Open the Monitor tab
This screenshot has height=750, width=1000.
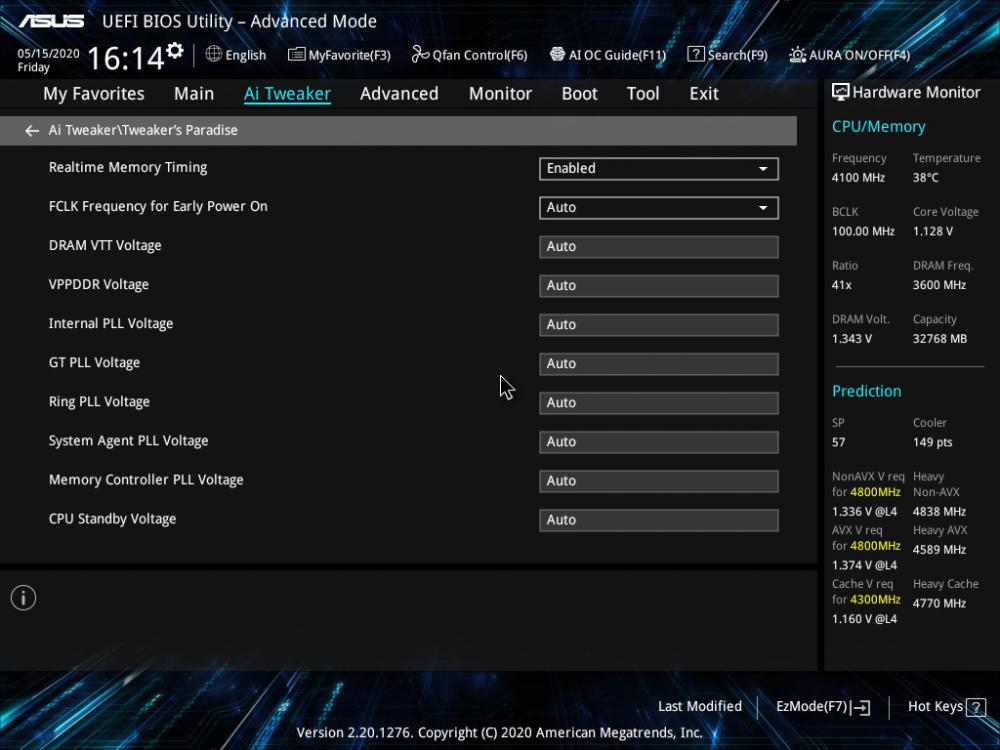click(x=500, y=94)
